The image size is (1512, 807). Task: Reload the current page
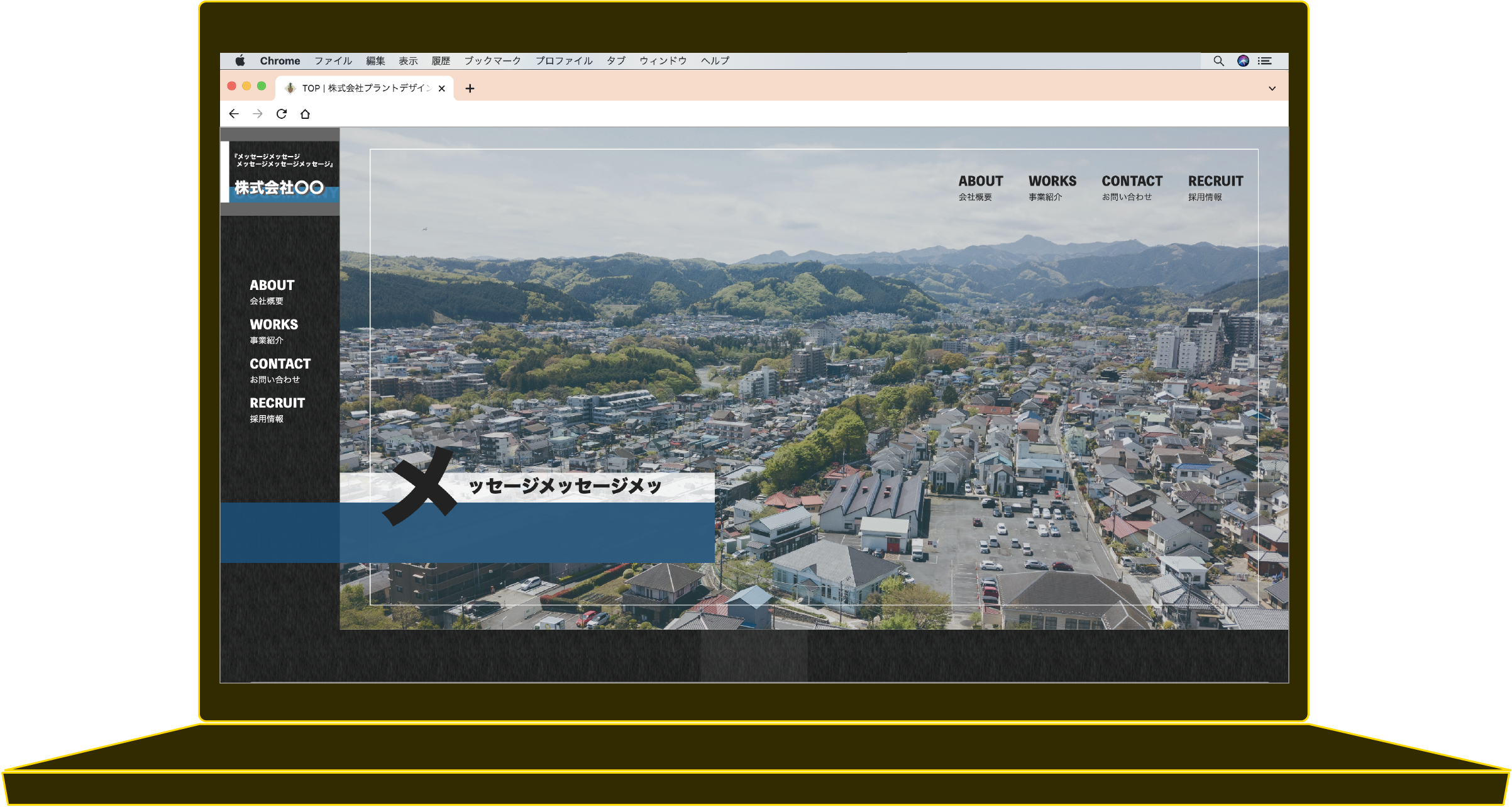point(282,114)
